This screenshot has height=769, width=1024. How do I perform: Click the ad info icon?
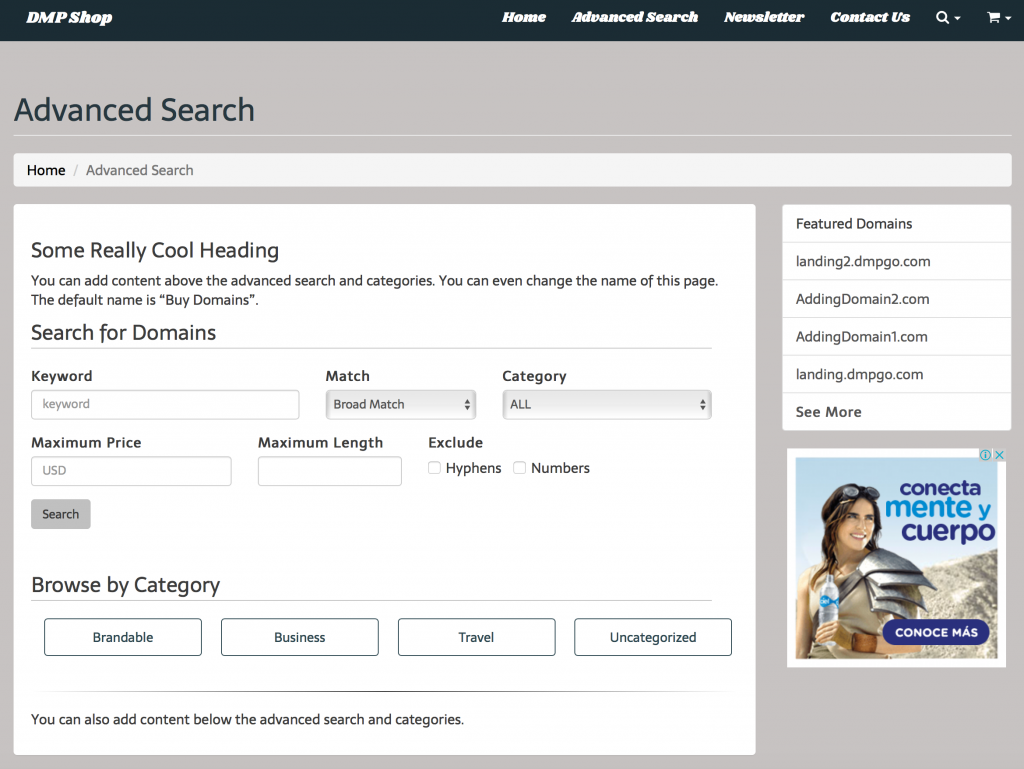coord(986,455)
